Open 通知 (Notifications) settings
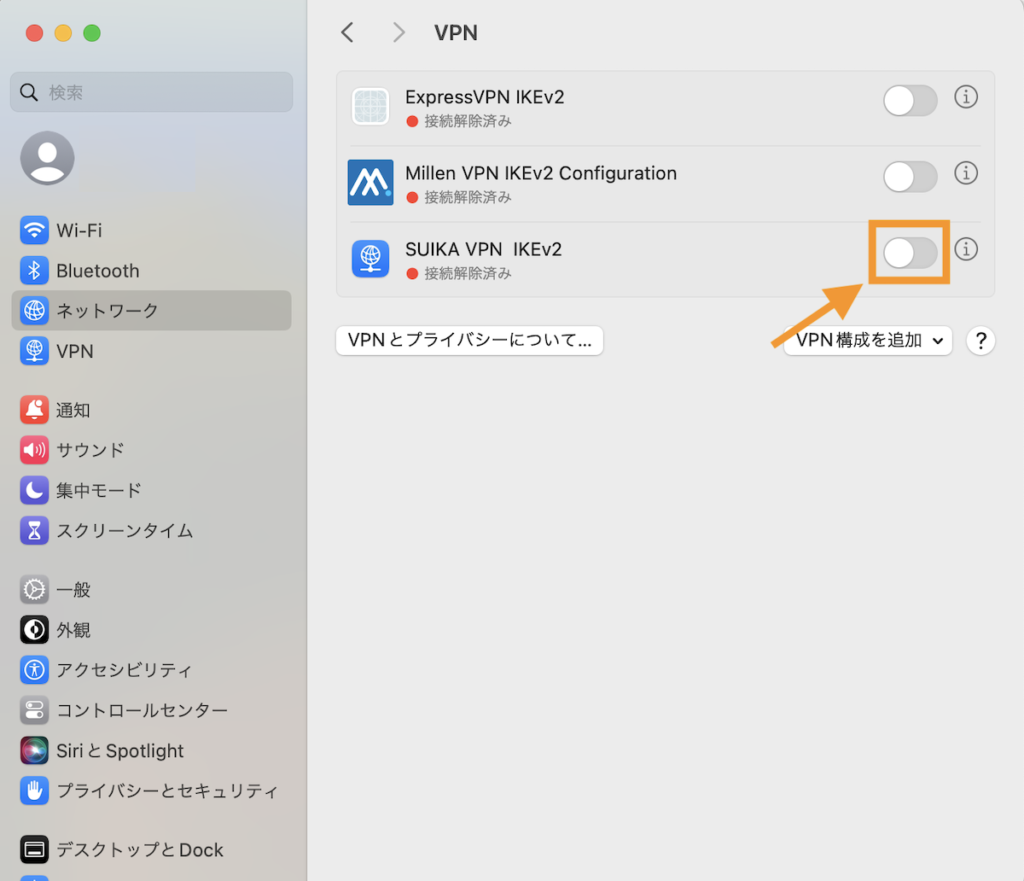 coord(70,410)
